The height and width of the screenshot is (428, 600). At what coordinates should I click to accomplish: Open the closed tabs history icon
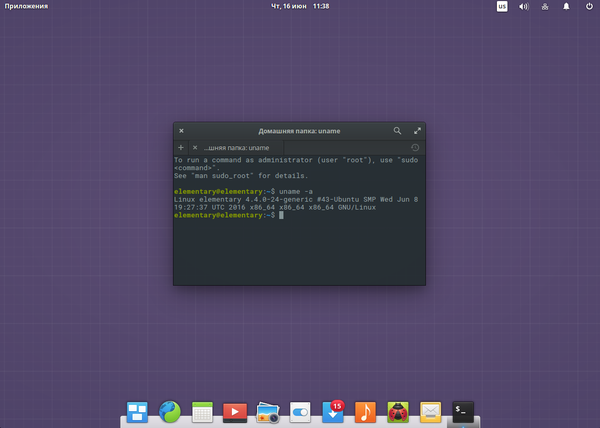[415, 147]
